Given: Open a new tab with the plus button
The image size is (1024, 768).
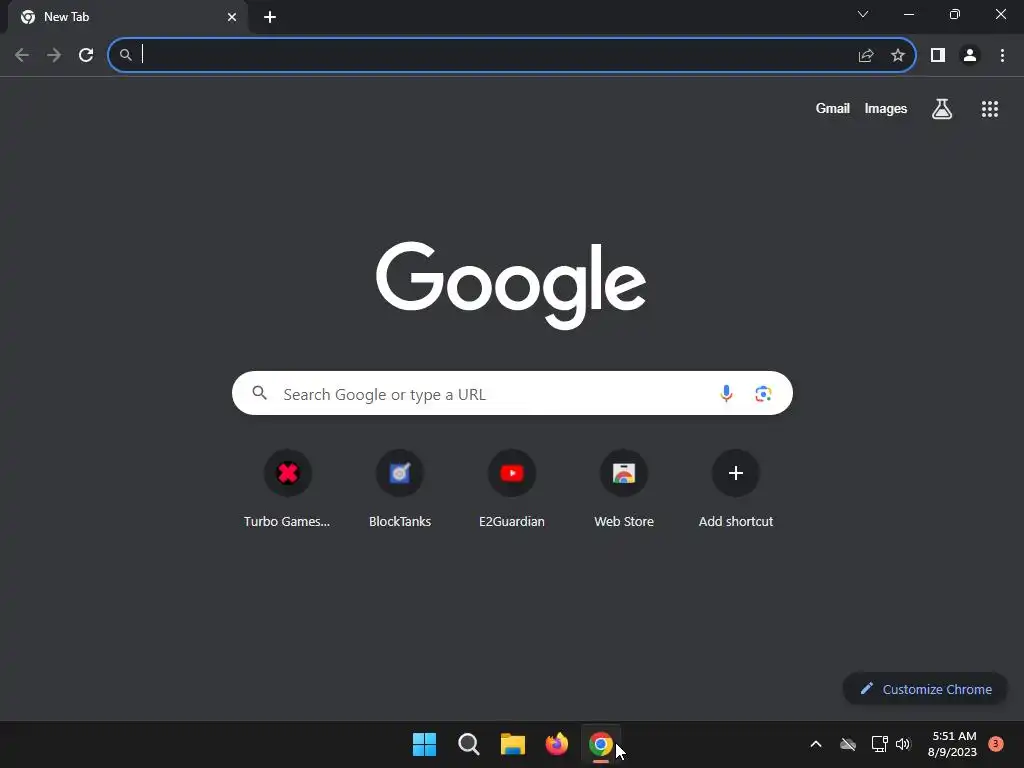Looking at the screenshot, I should coord(270,17).
